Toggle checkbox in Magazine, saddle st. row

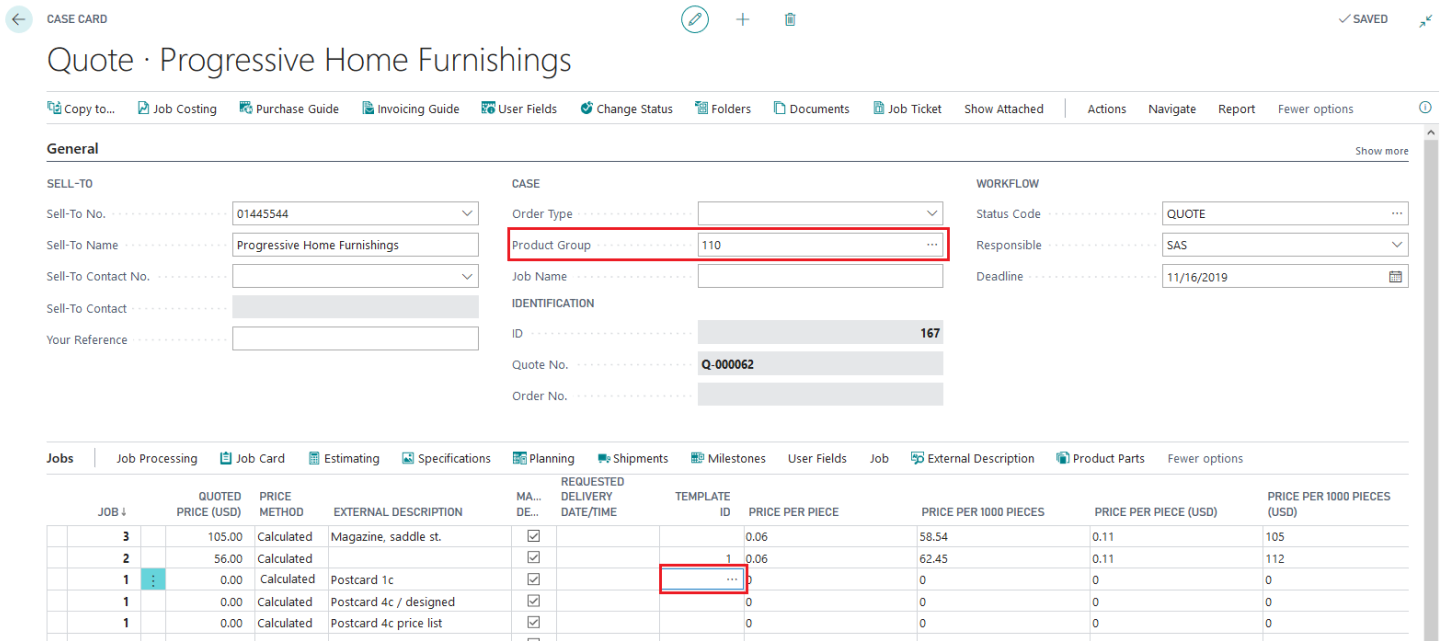533,536
